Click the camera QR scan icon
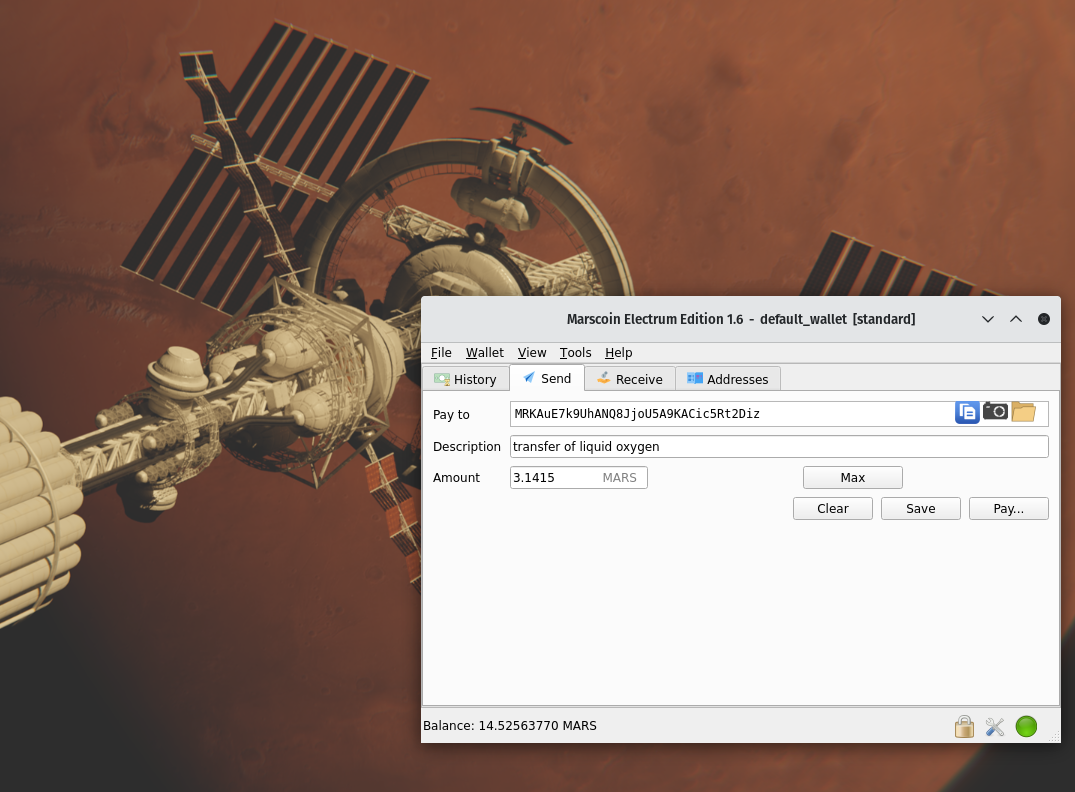The width and height of the screenshot is (1075, 792). click(x=995, y=411)
